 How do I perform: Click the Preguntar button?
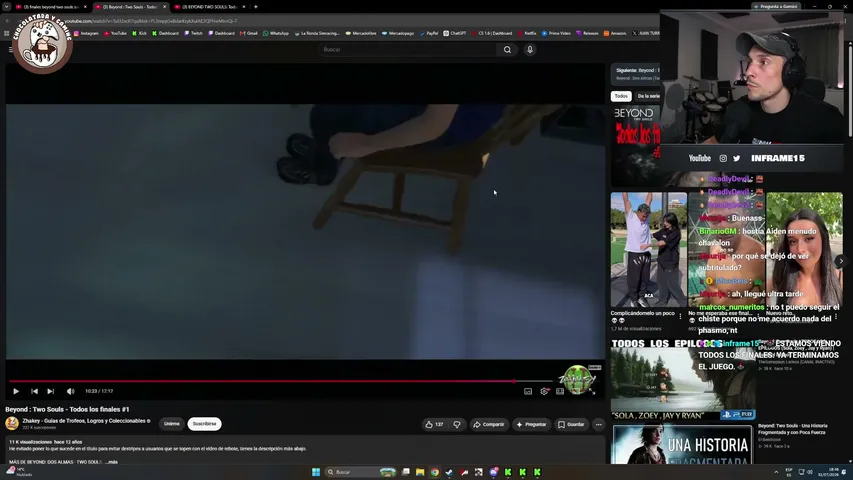point(531,424)
